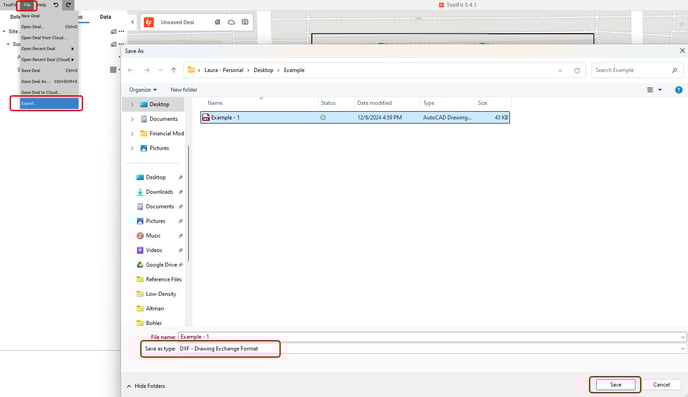Open recent locations dropdown arrow
The width and height of the screenshot is (688, 397).
[x=161, y=70]
